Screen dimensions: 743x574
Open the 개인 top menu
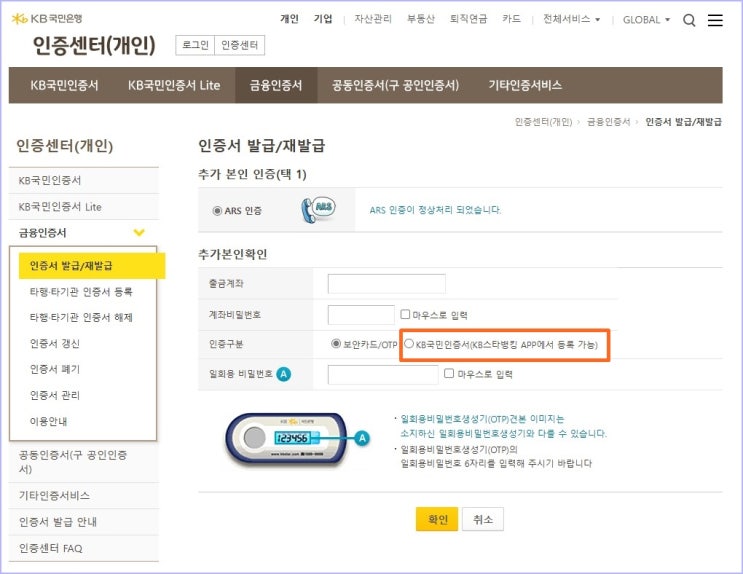click(x=289, y=18)
